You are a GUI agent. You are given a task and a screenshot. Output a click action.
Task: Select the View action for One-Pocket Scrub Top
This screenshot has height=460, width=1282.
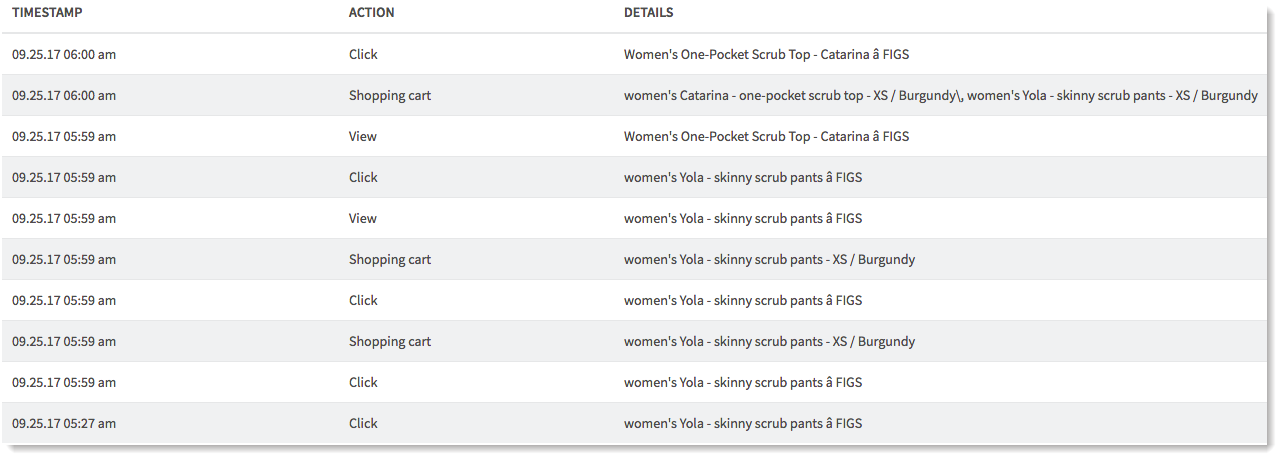pos(363,137)
